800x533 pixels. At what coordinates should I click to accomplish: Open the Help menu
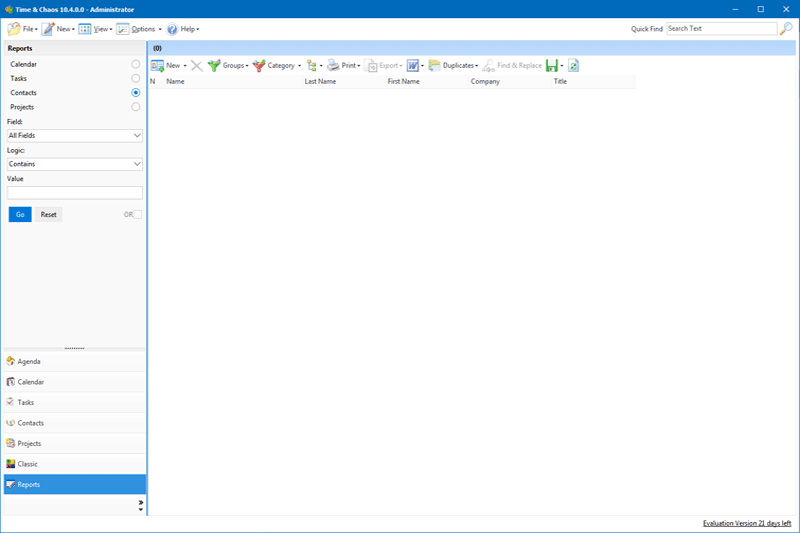pos(183,29)
